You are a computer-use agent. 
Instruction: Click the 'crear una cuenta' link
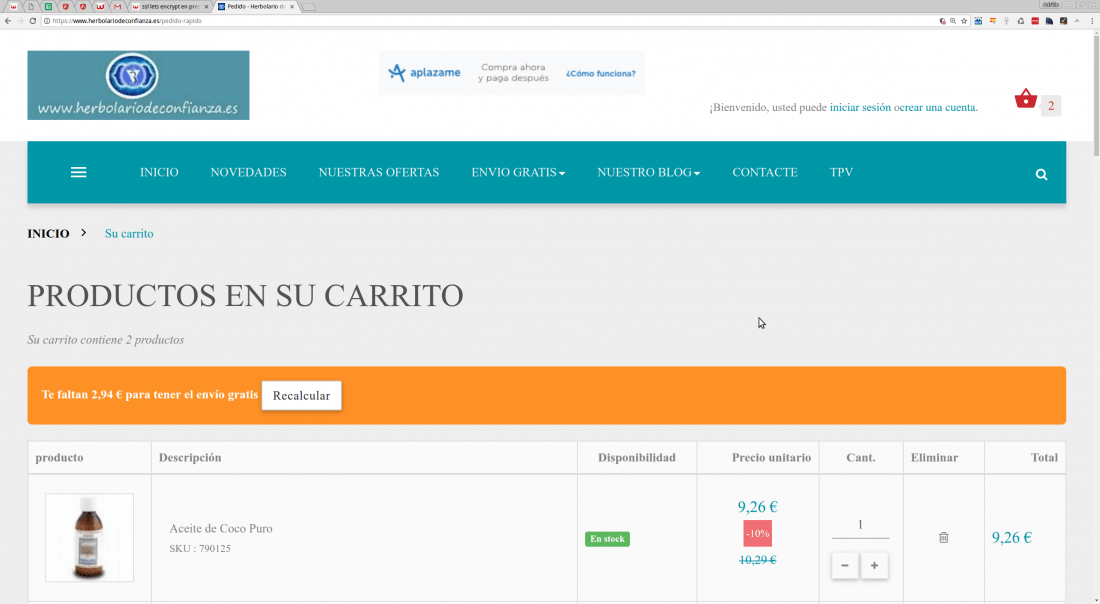pyautogui.click(x=938, y=107)
